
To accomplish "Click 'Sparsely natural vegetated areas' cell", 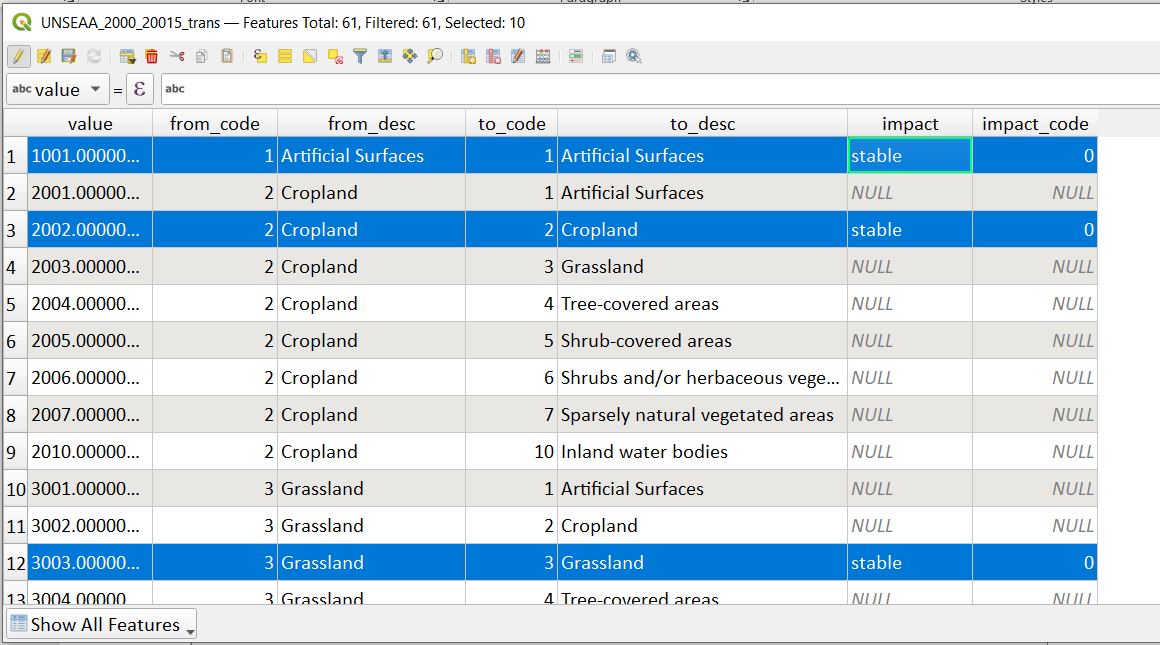I will 702,415.
